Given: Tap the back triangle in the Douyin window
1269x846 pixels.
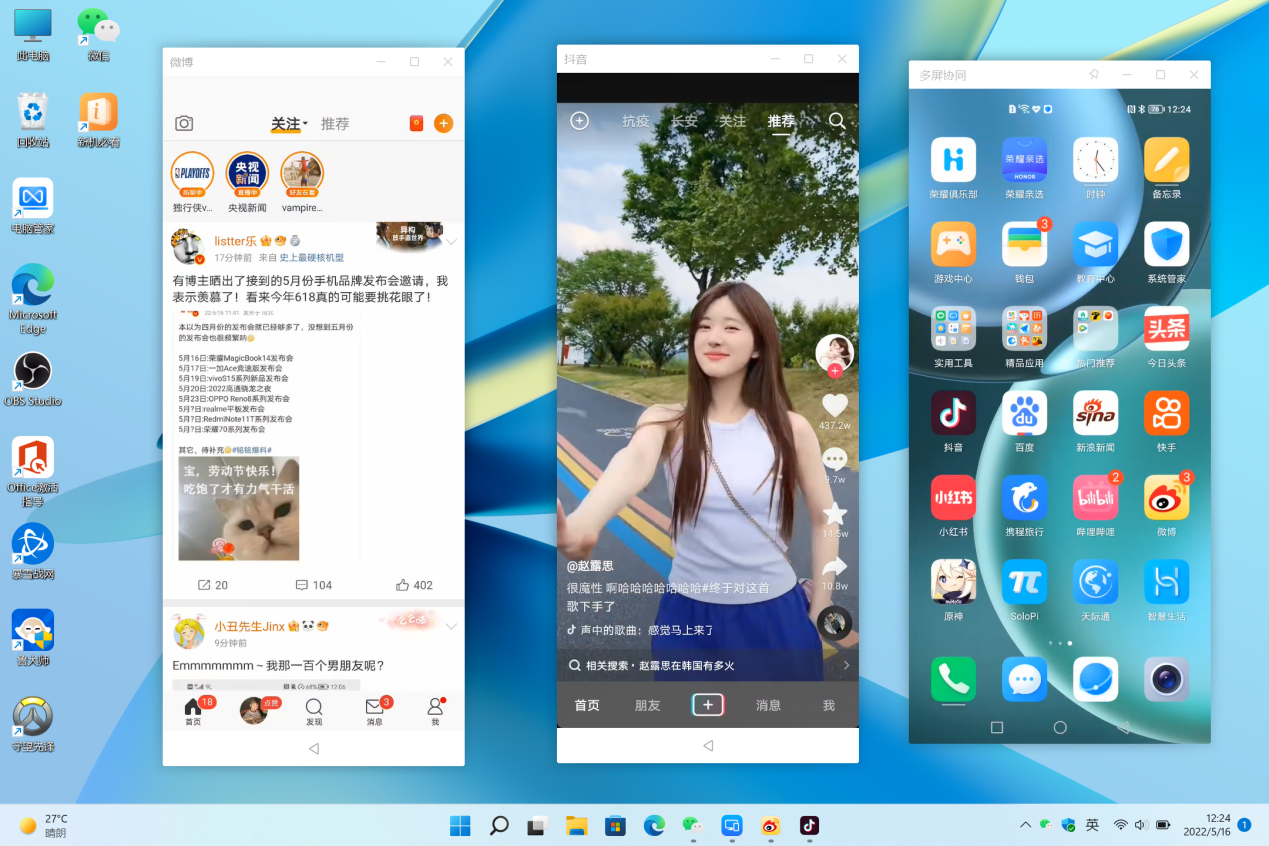Looking at the screenshot, I should click(708, 746).
